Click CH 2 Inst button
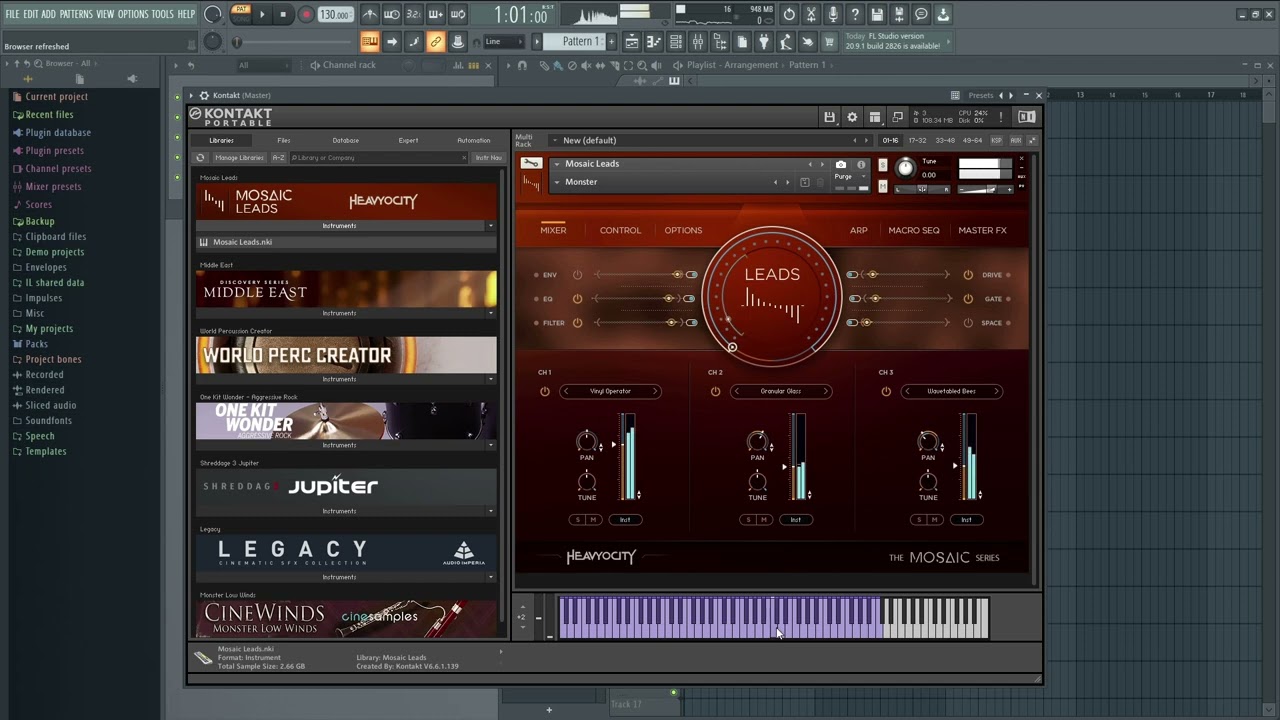The image size is (1280, 720). (x=796, y=519)
